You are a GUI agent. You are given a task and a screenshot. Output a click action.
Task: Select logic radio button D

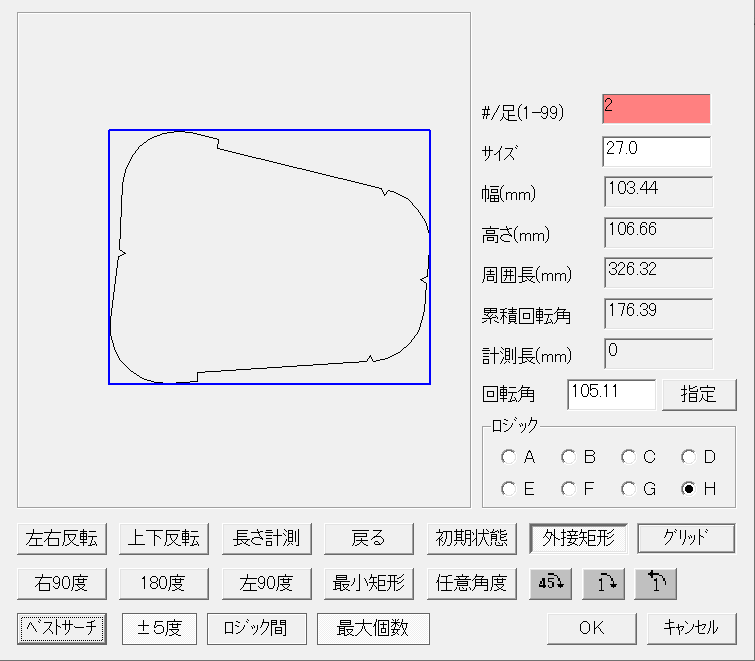[x=688, y=456]
